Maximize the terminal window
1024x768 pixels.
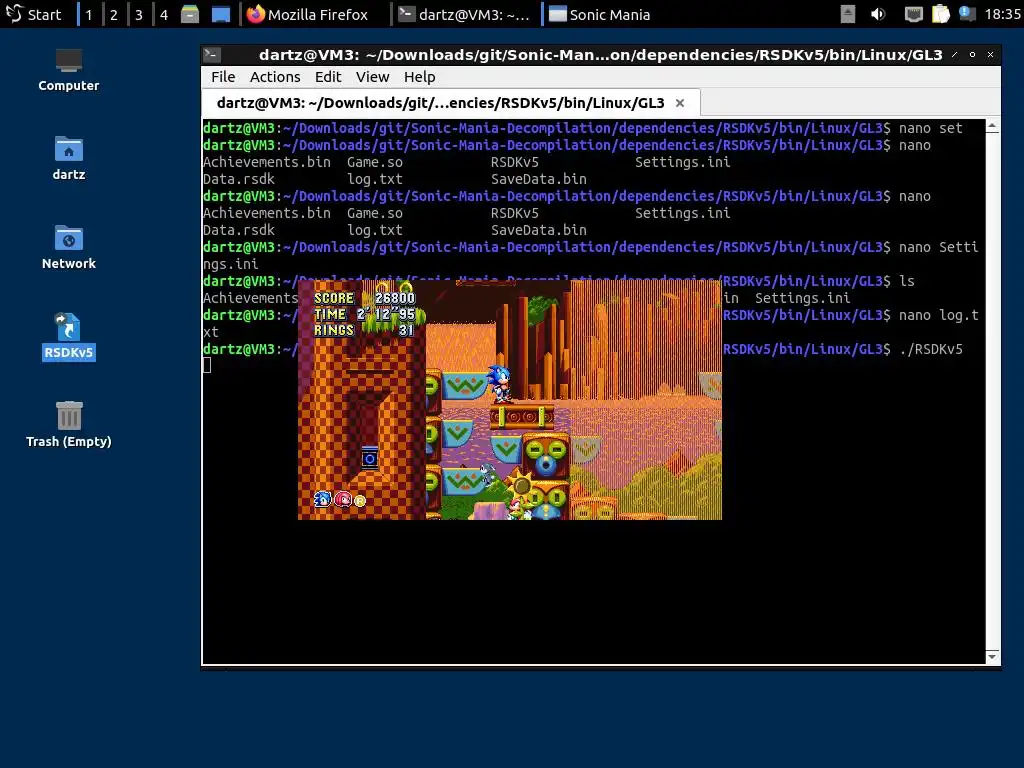click(972, 55)
